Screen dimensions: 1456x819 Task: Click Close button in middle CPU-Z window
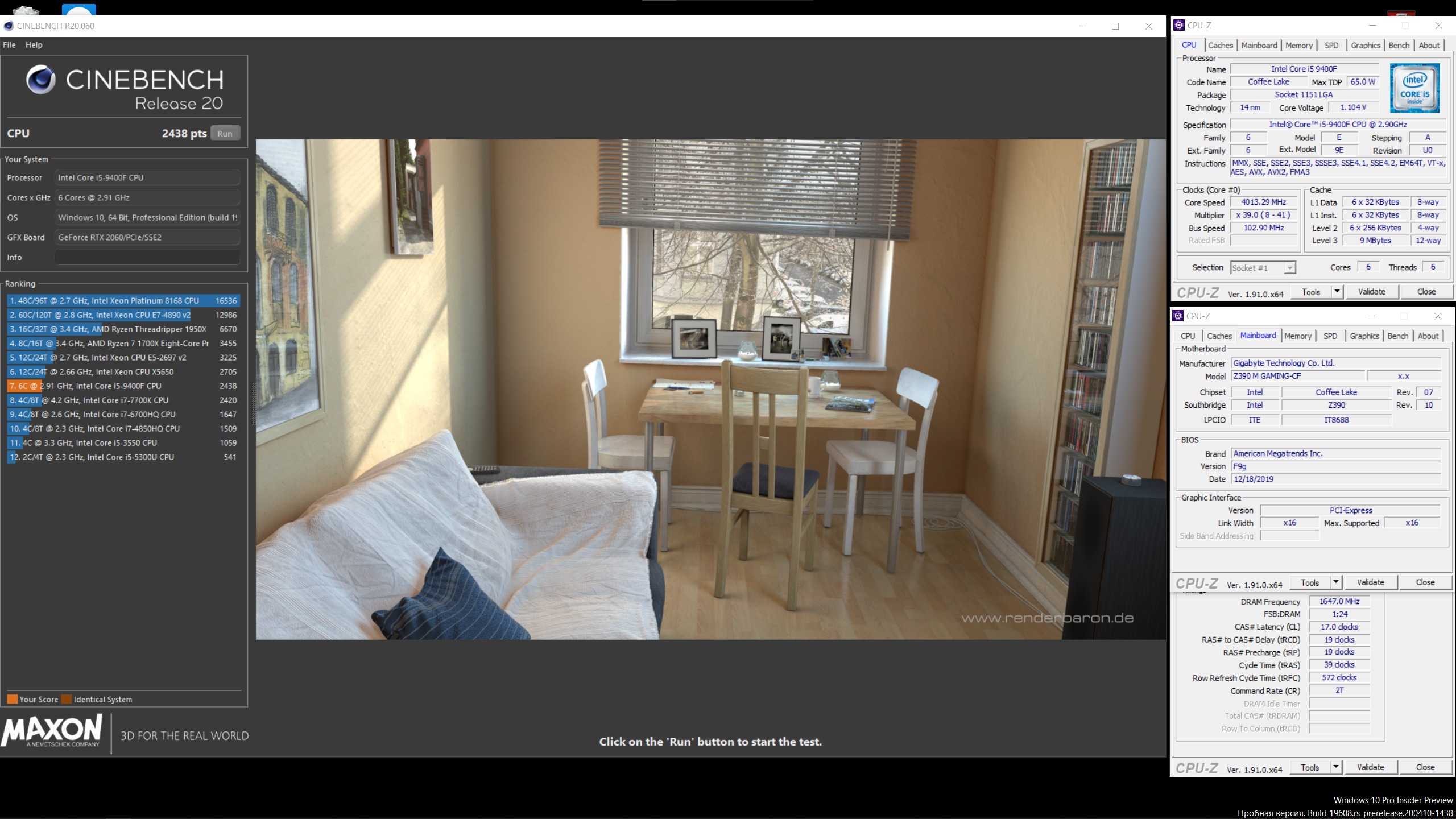[x=1425, y=582]
